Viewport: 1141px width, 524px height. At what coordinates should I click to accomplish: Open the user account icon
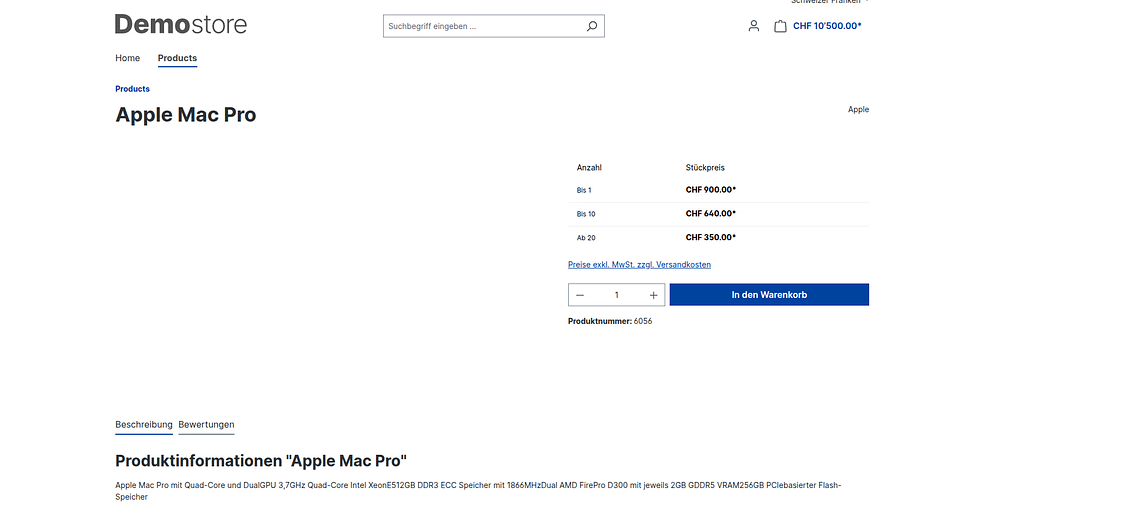[x=754, y=26]
